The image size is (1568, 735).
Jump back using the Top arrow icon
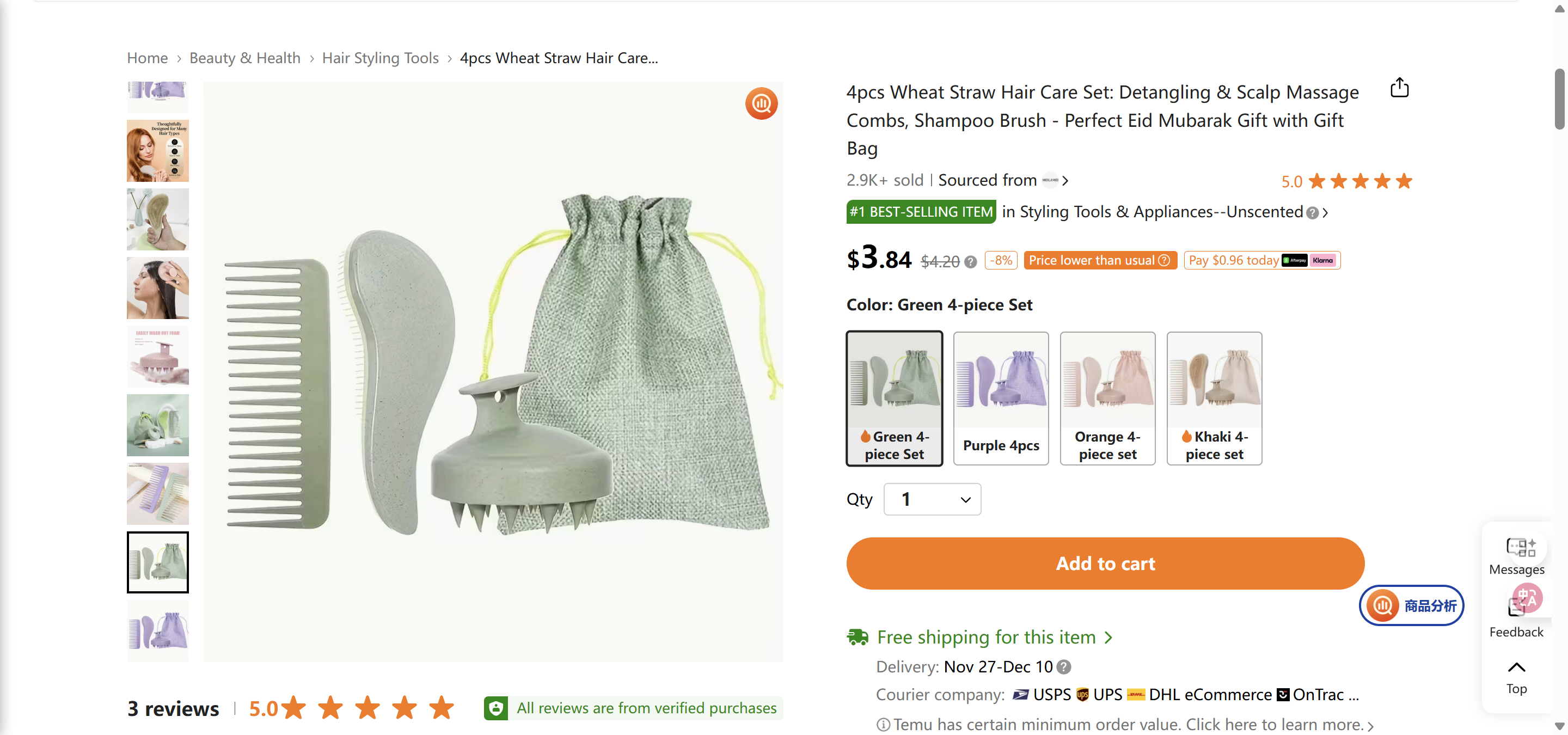[1516, 667]
